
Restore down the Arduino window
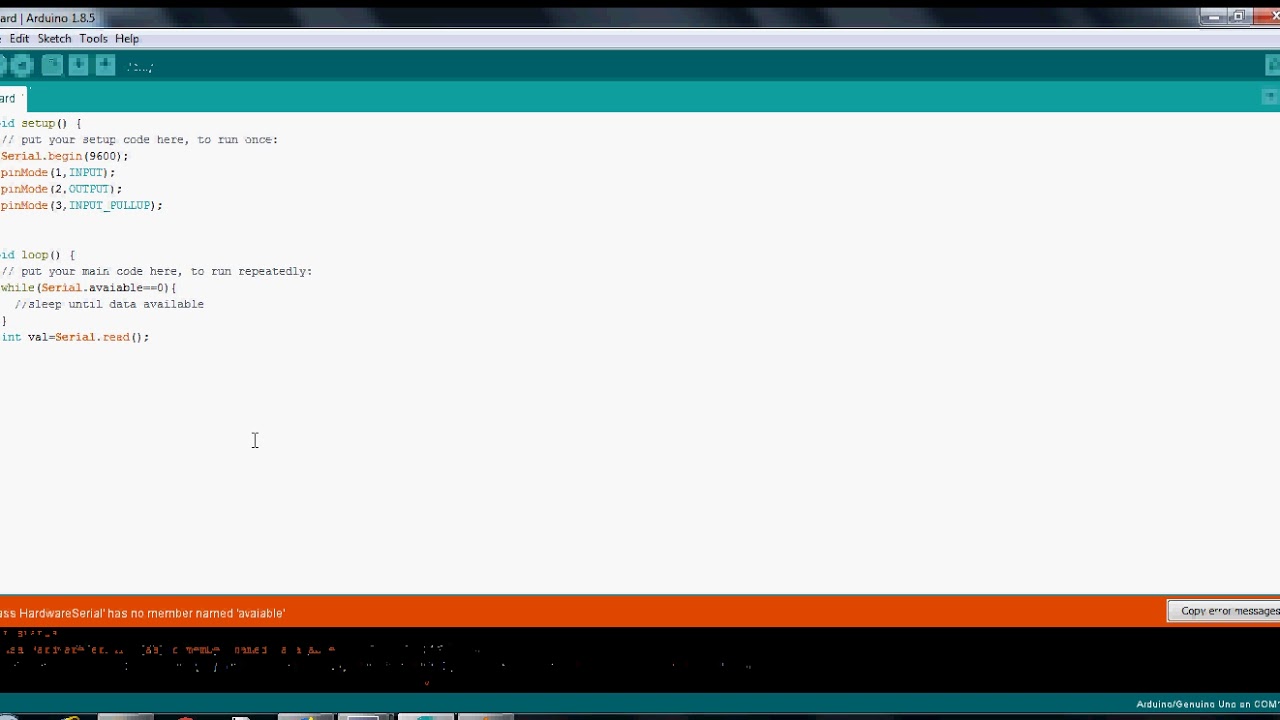(1239, 16)
